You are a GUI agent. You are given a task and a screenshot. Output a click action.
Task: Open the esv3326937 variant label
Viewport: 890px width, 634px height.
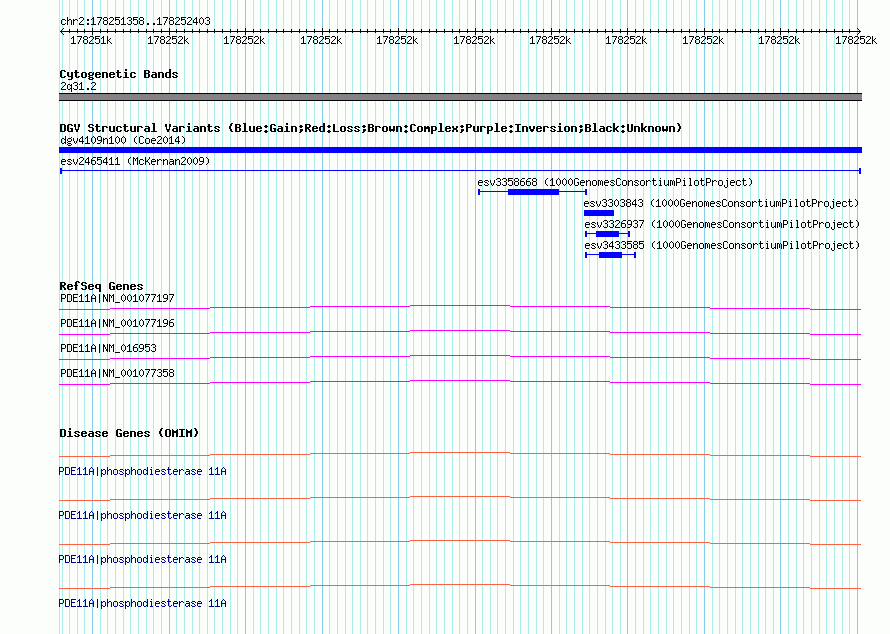[722, 224]
